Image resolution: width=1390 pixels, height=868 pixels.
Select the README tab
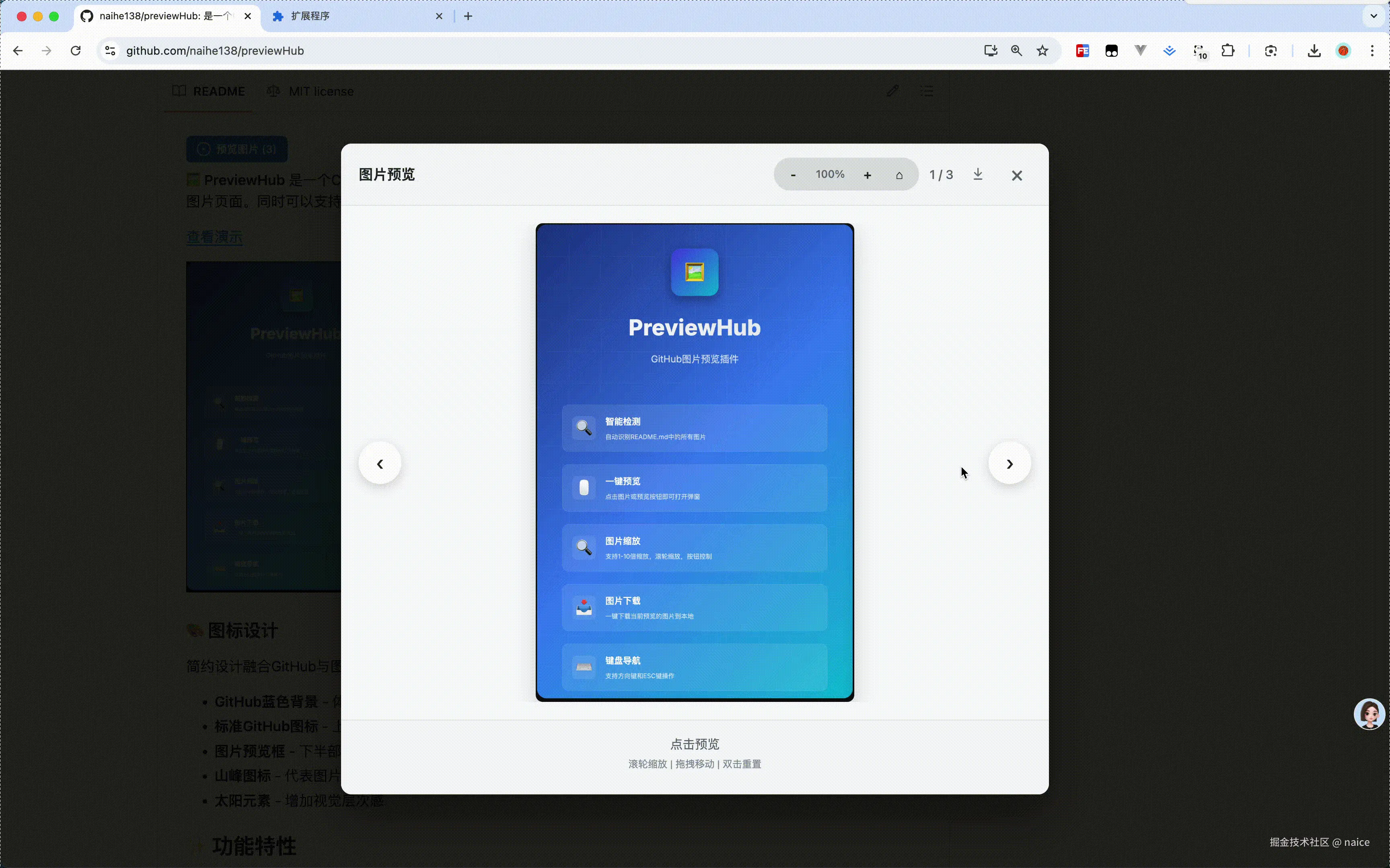click(x=209, y=91)
